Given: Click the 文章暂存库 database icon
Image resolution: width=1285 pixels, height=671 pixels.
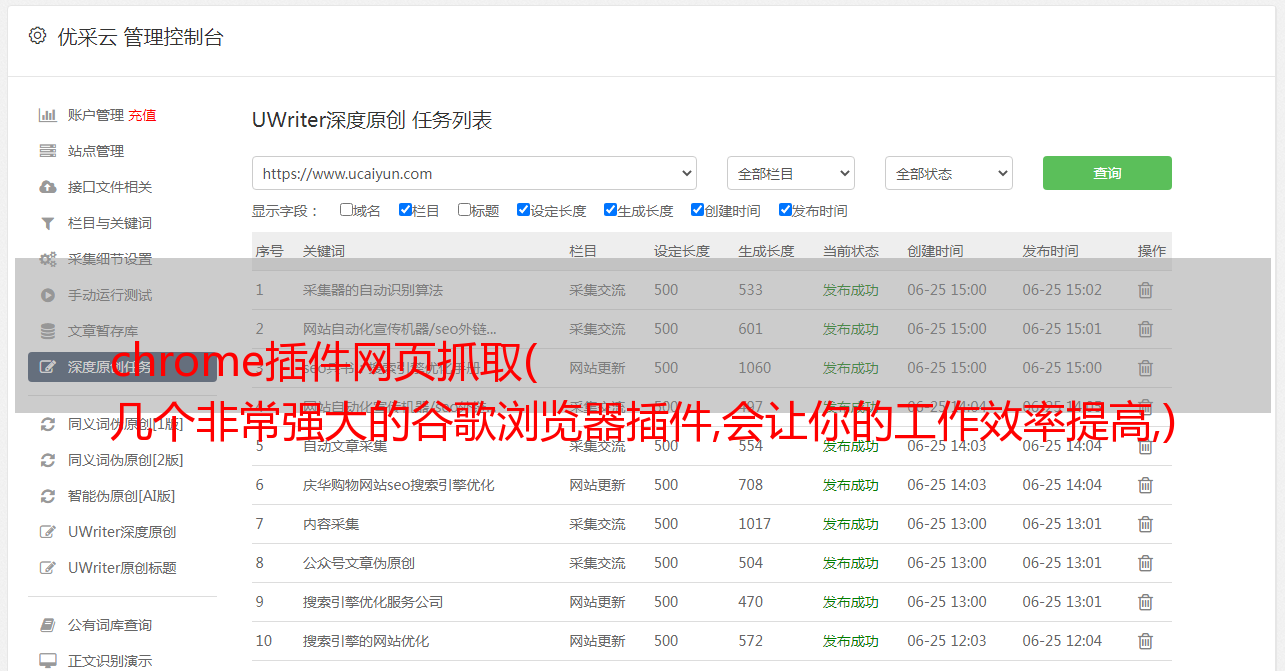Looking at the screenshot, I should pos(47,331).
